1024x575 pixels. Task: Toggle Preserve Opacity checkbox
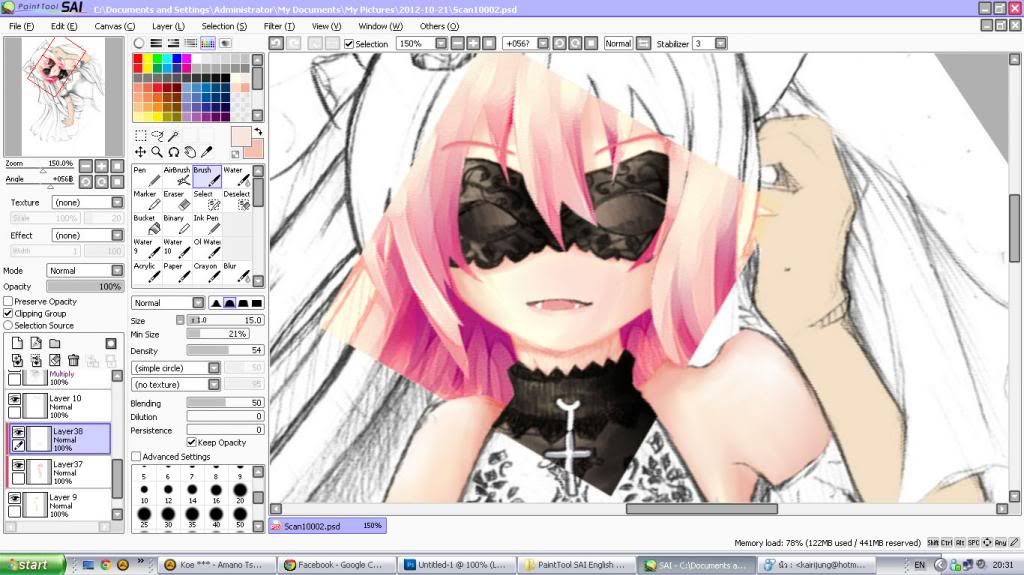tap(8, 301)
